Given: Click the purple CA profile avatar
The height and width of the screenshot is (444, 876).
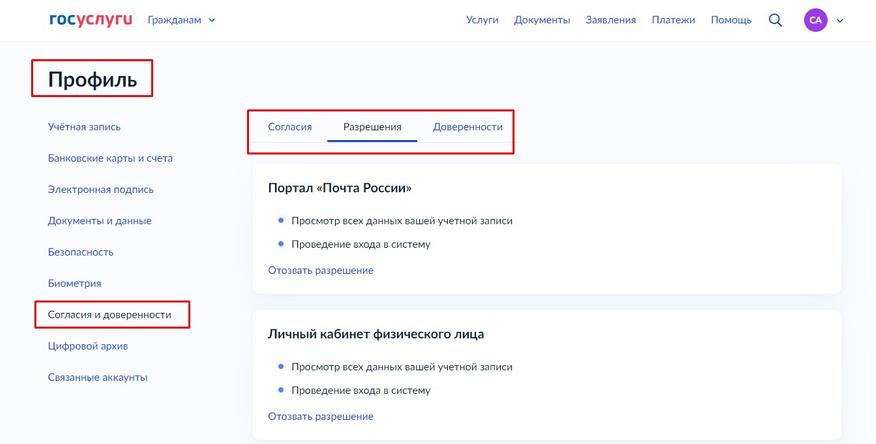Looking at the screenshot, I should pos(815,20).
